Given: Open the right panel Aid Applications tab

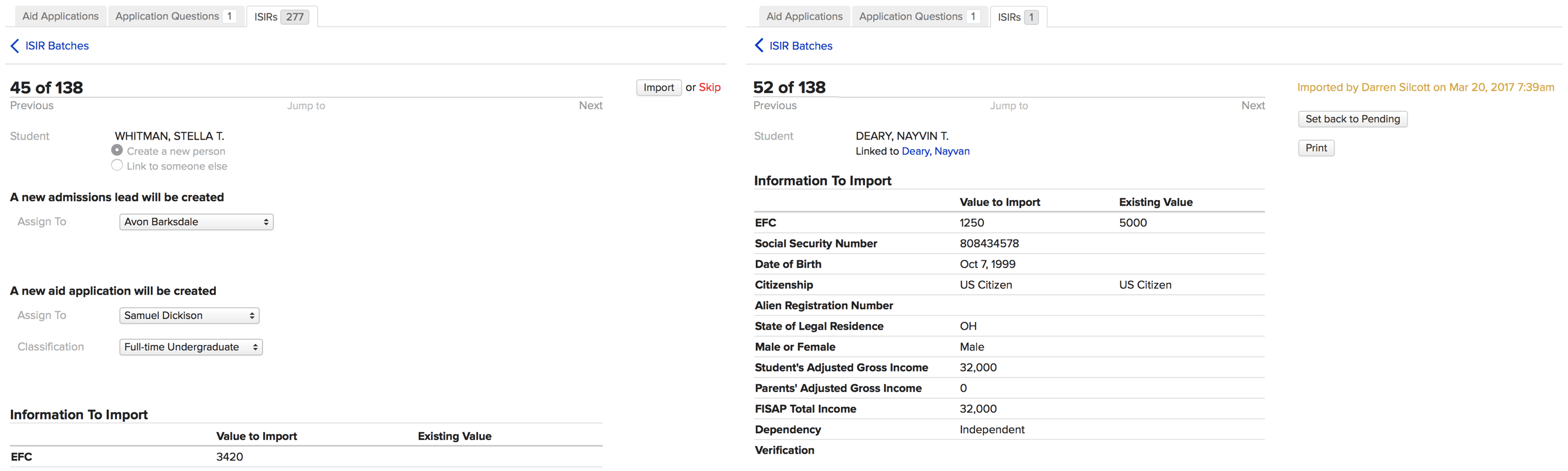Looking at the screenshot, I should [x=804, y=17].
